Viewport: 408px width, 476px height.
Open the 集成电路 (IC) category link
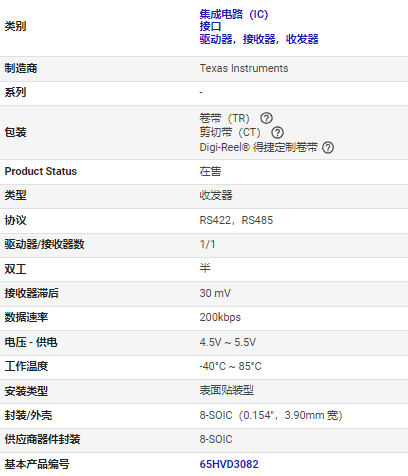pyautogui.click(x=234, y=14)
